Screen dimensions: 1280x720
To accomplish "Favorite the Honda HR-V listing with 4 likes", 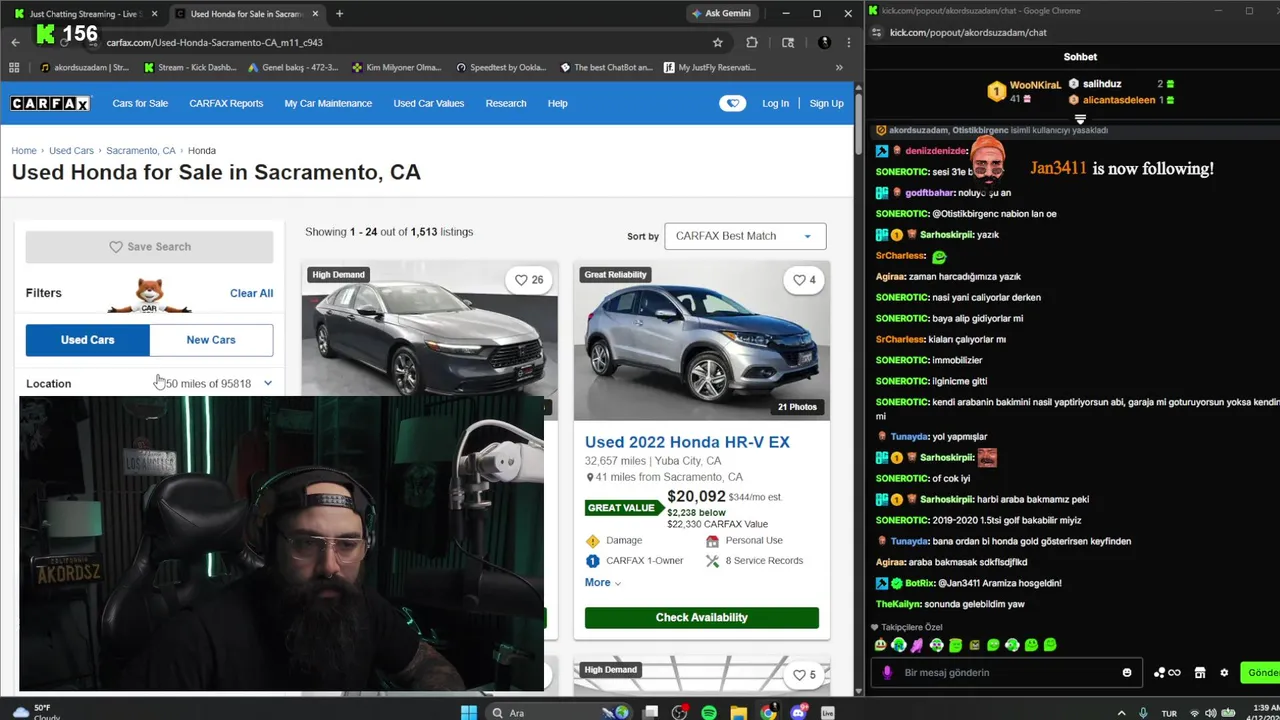I will (804, 280).
